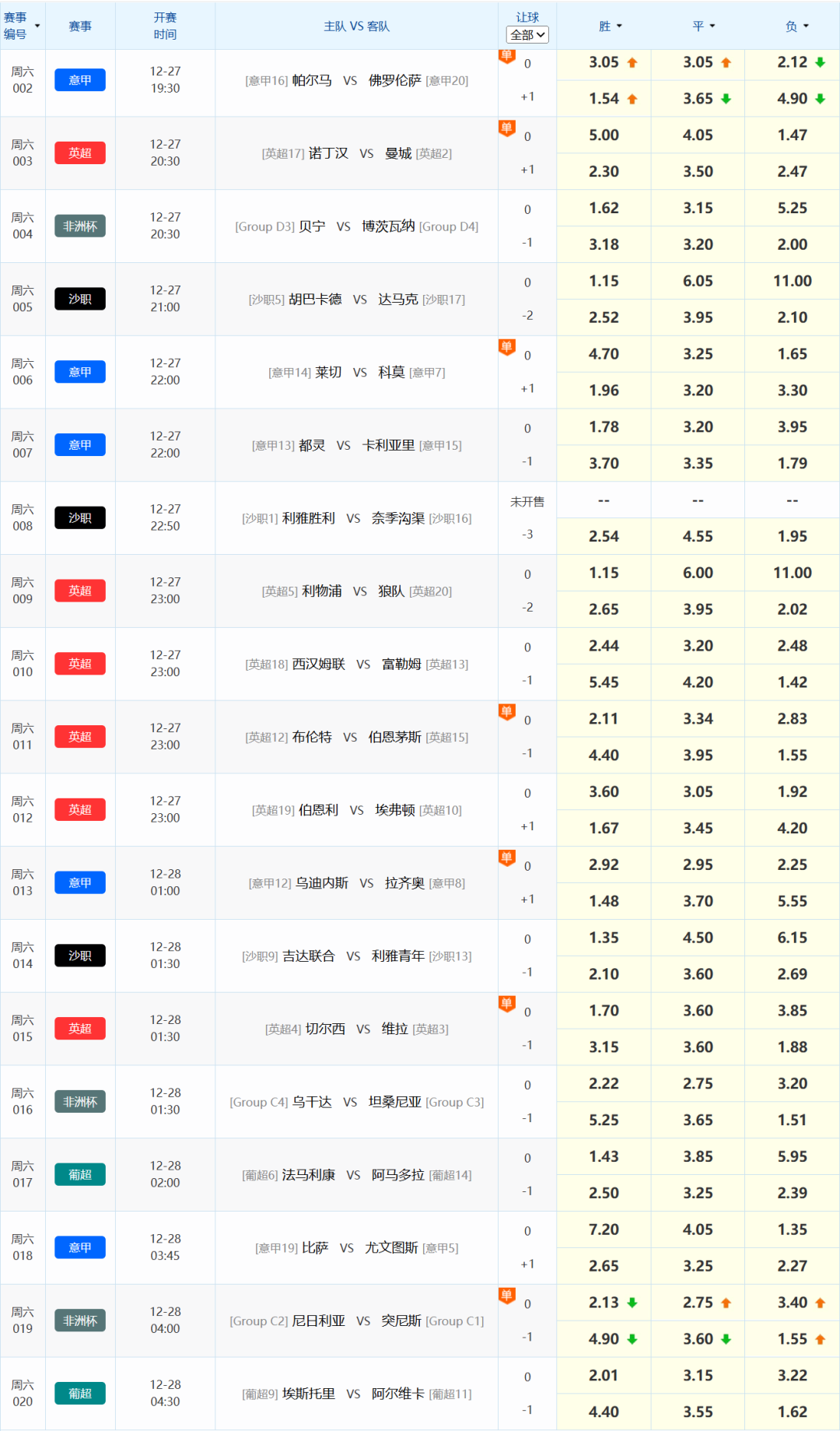Click 沙职 league tag for match 005
This screenshot has height=1431, width=840.
[80, 299]
